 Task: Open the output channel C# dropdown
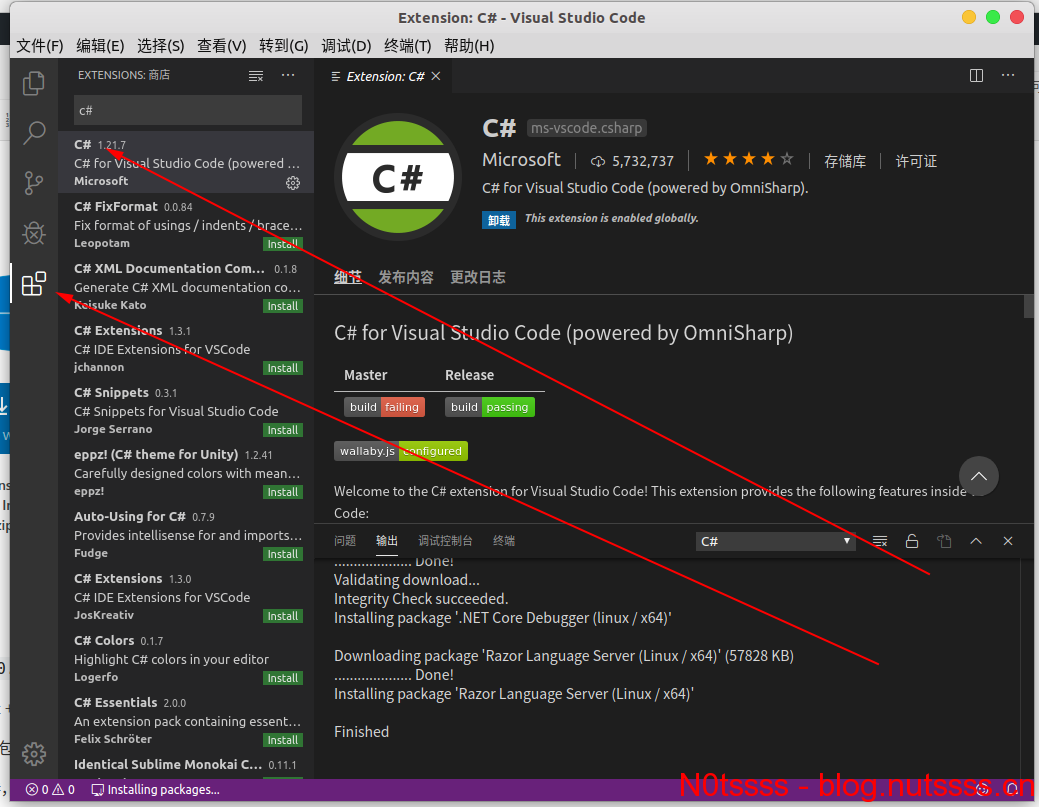pos(775,541)
